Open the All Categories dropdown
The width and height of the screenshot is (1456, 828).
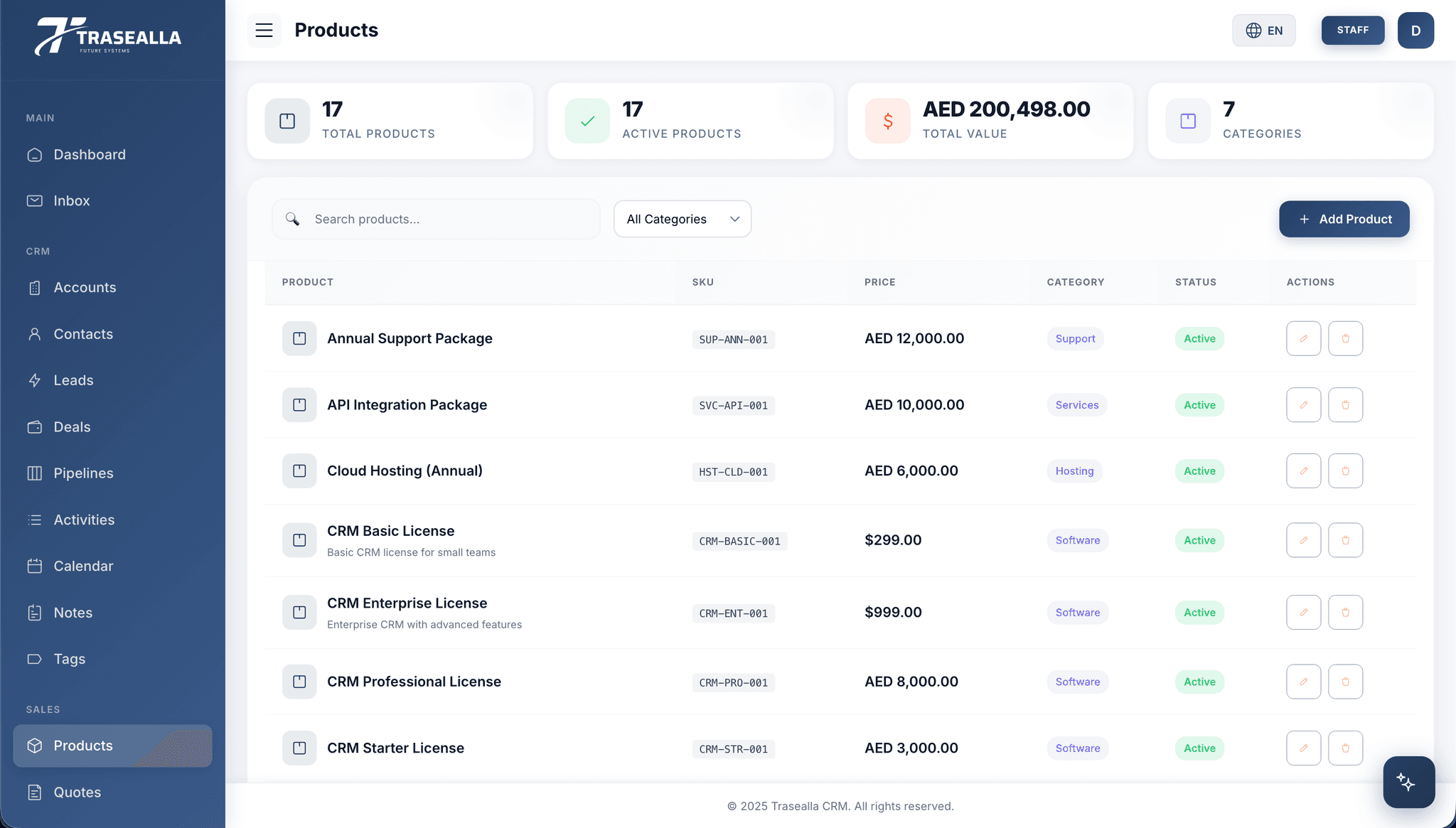[x=682, y=219]
